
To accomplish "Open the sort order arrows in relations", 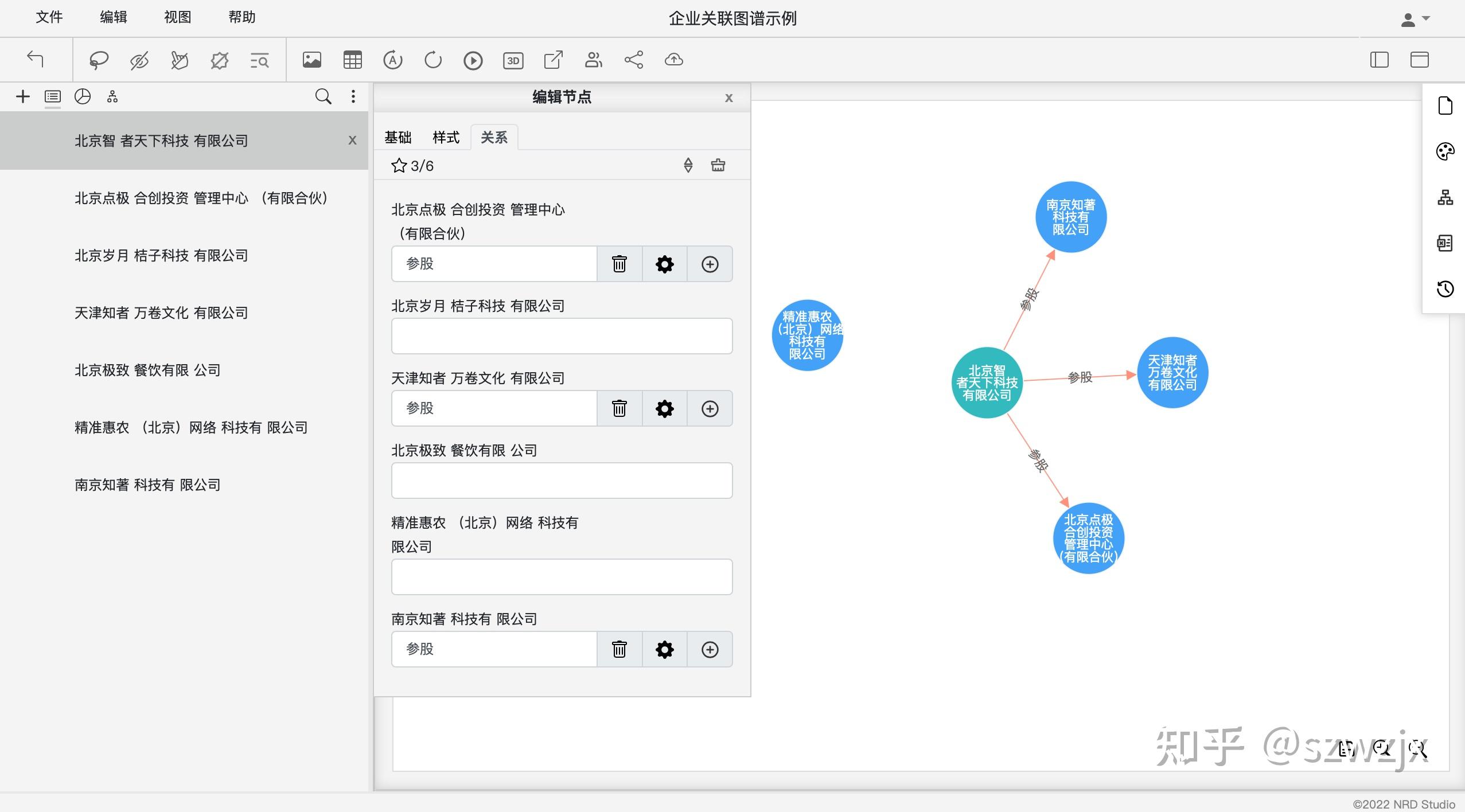I will pos(688,166).
